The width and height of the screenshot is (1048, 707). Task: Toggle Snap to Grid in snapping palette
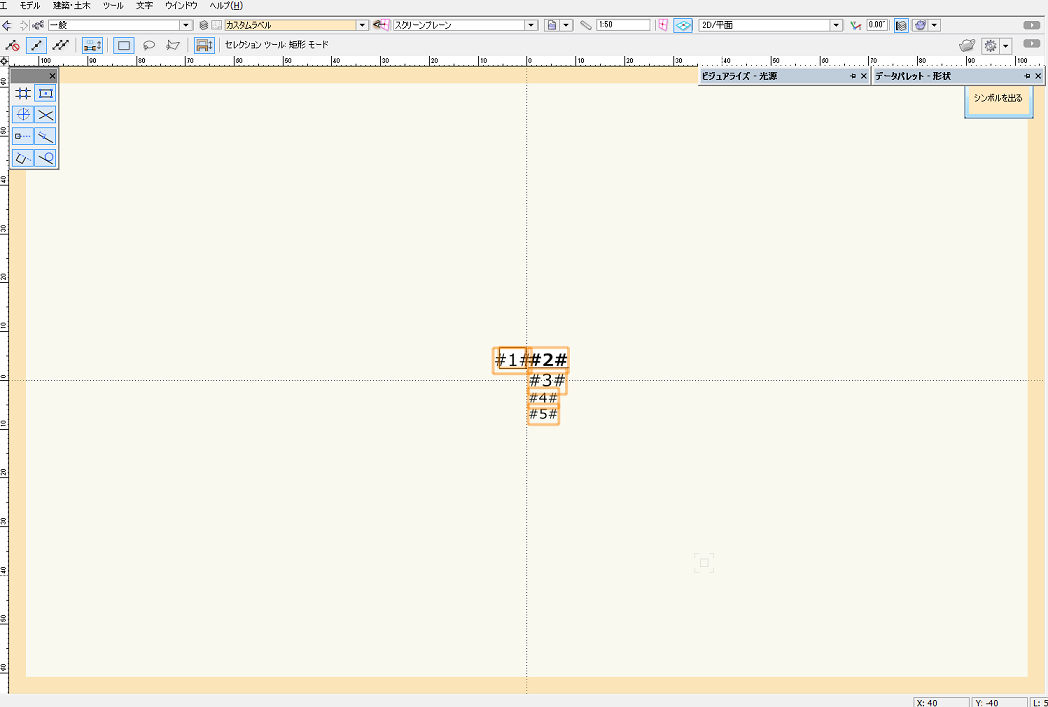click(x=22, y=93)
